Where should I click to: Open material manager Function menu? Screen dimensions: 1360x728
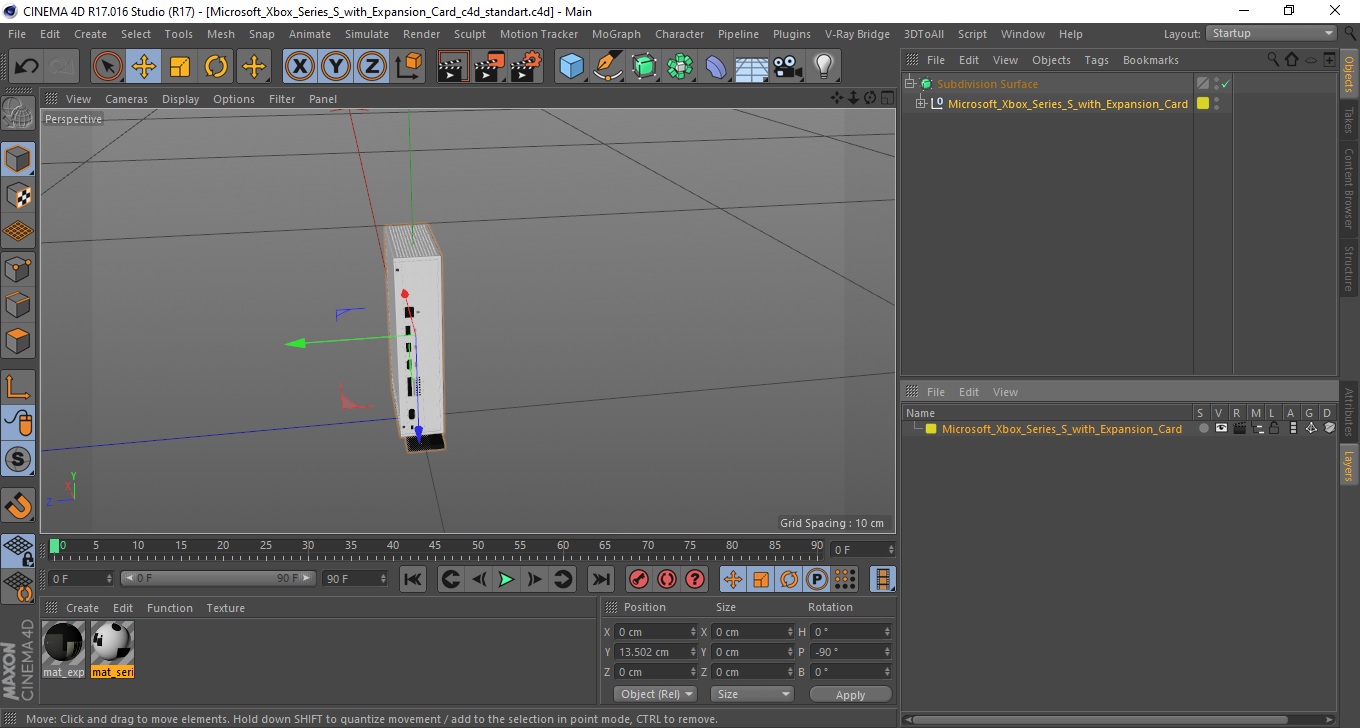tap(170, 608)
